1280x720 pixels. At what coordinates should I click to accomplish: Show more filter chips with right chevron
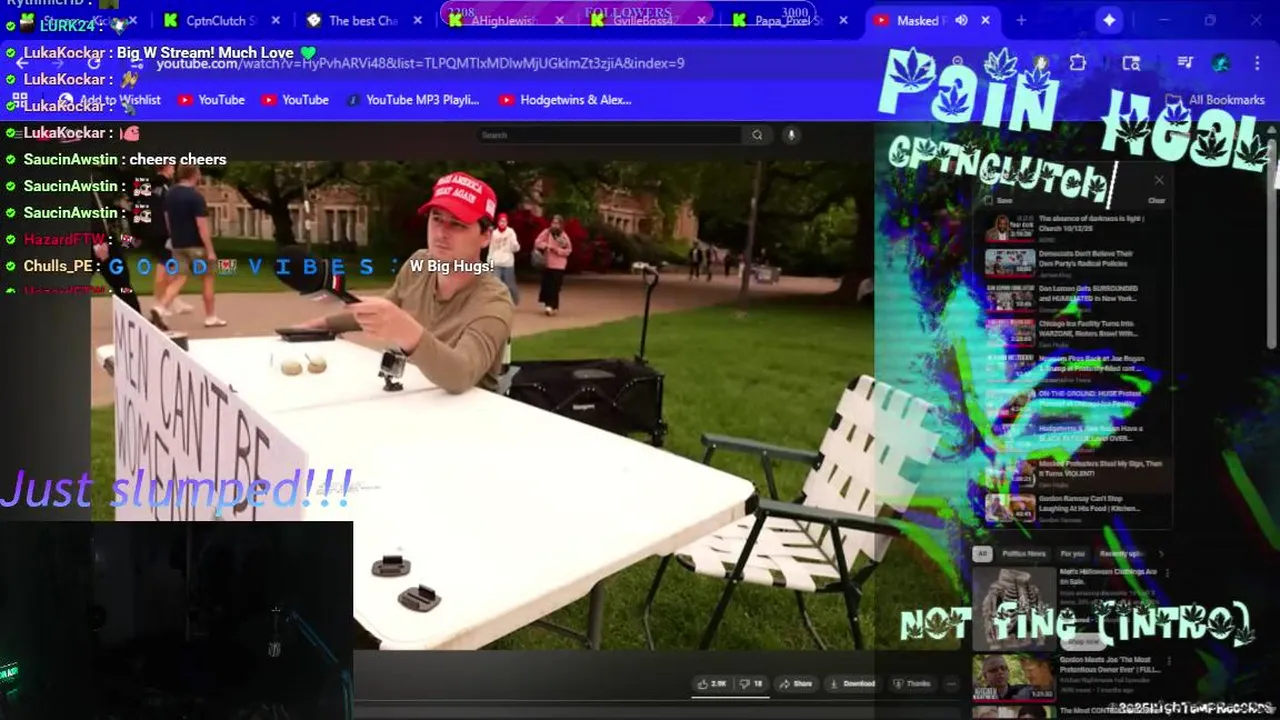[1160, 554]
